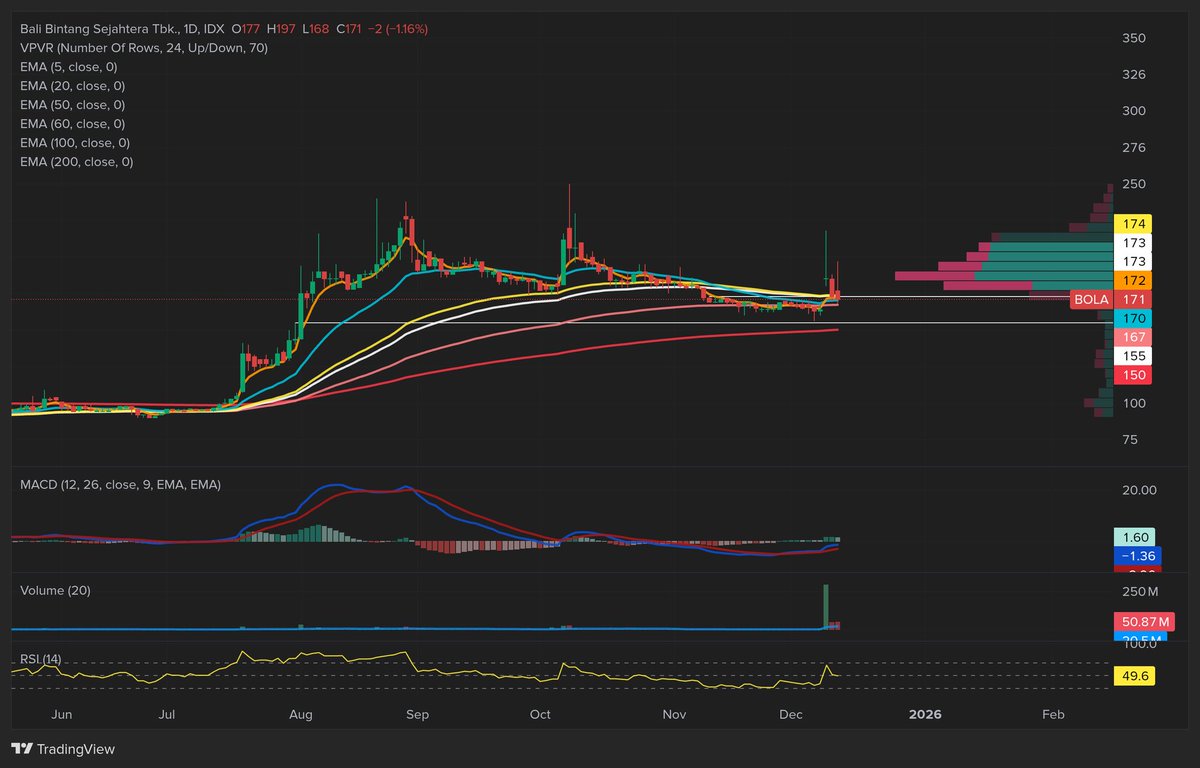Click the low value L168

click(315, 29)
